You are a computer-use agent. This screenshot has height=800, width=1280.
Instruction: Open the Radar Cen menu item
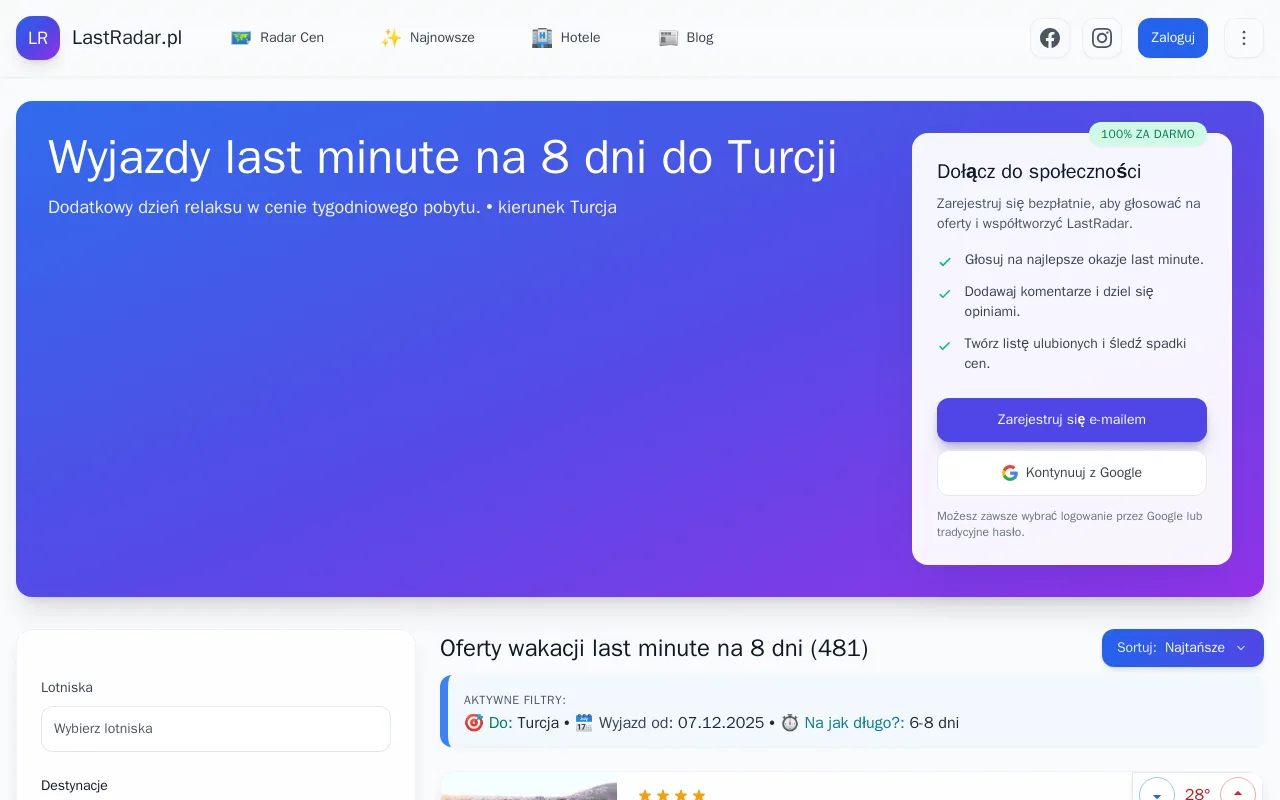(x=292, y=38)
